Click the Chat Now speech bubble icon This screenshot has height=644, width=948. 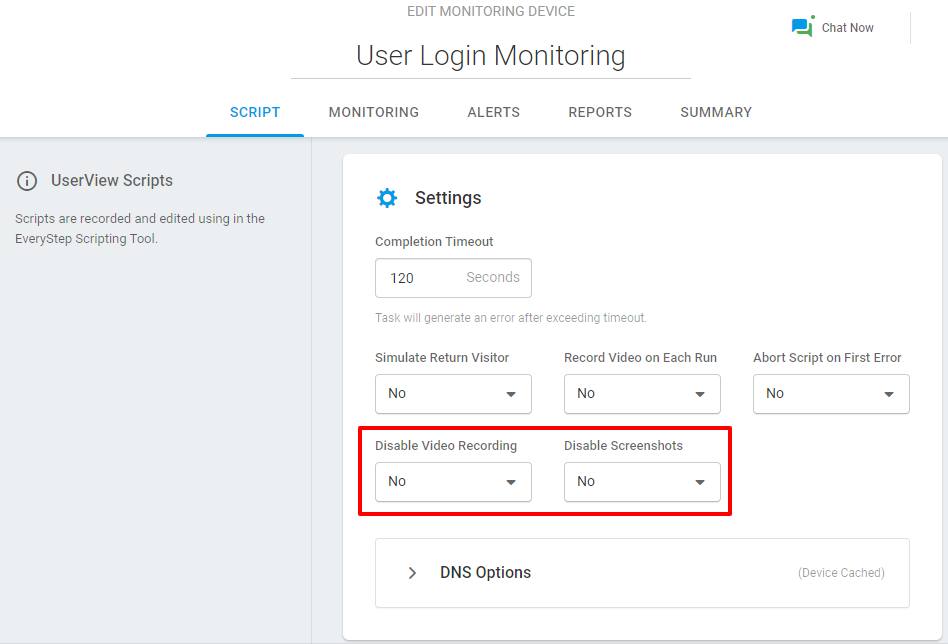coord(802,28)
